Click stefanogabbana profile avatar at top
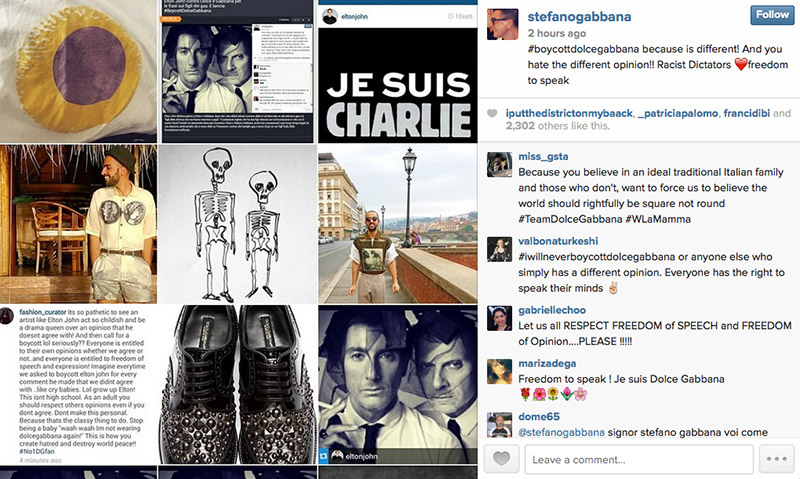Viewport: 800px width, 479px height. click(503, 24)
